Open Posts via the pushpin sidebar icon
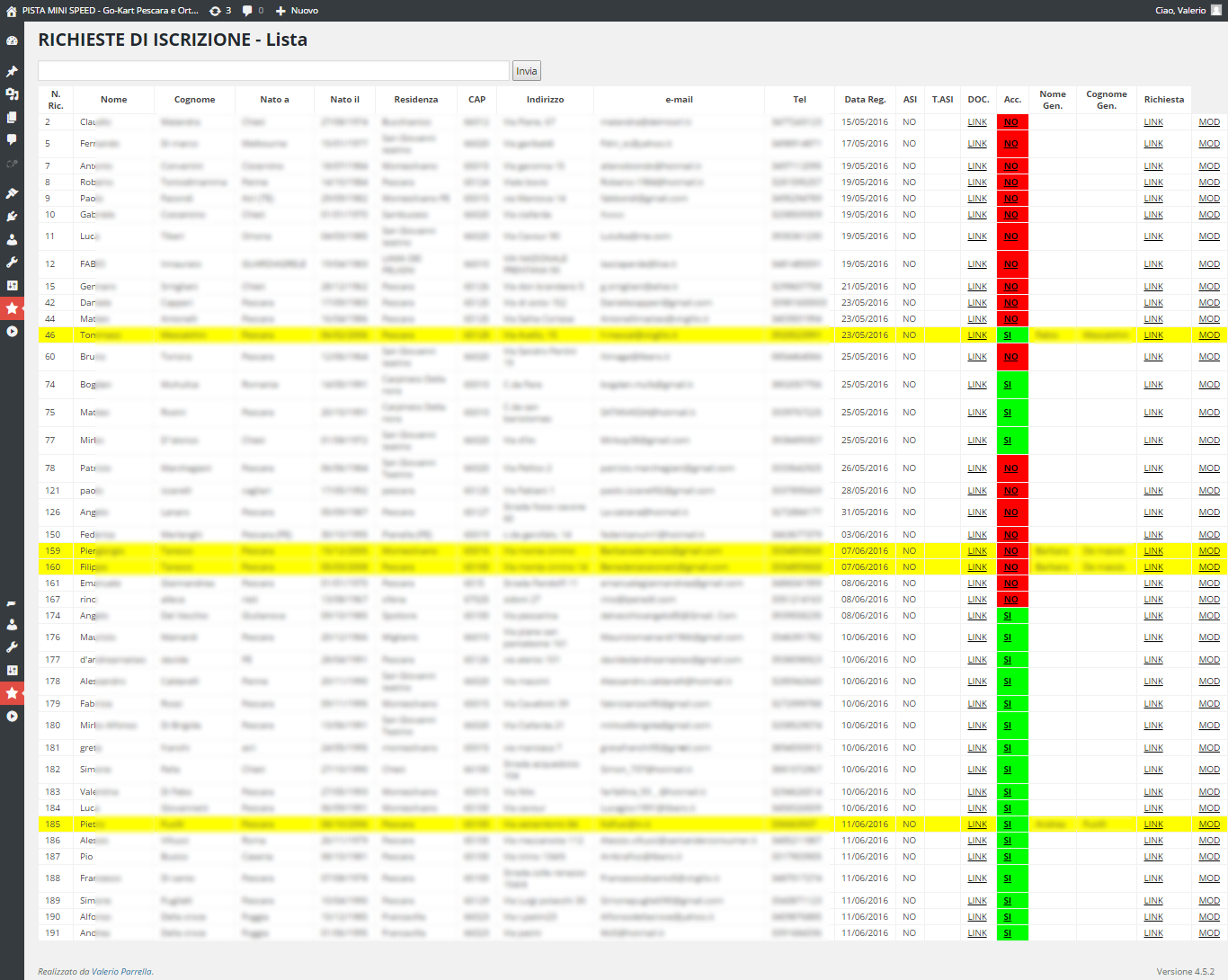The image size is (1228, 980). click(12, 71)
